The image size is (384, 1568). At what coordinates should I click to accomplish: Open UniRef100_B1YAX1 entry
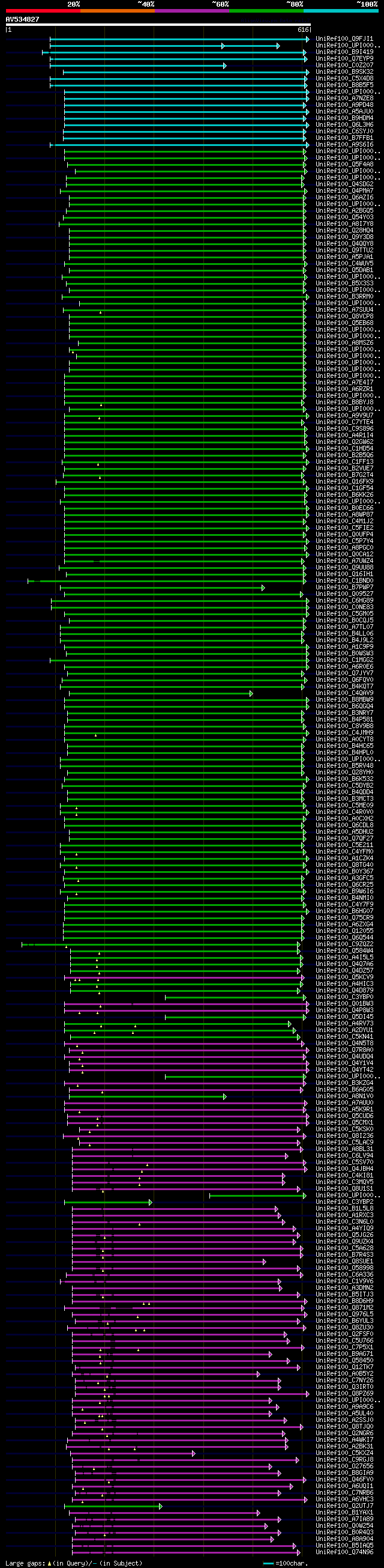pyautogui.click(x=344, y=1513)
